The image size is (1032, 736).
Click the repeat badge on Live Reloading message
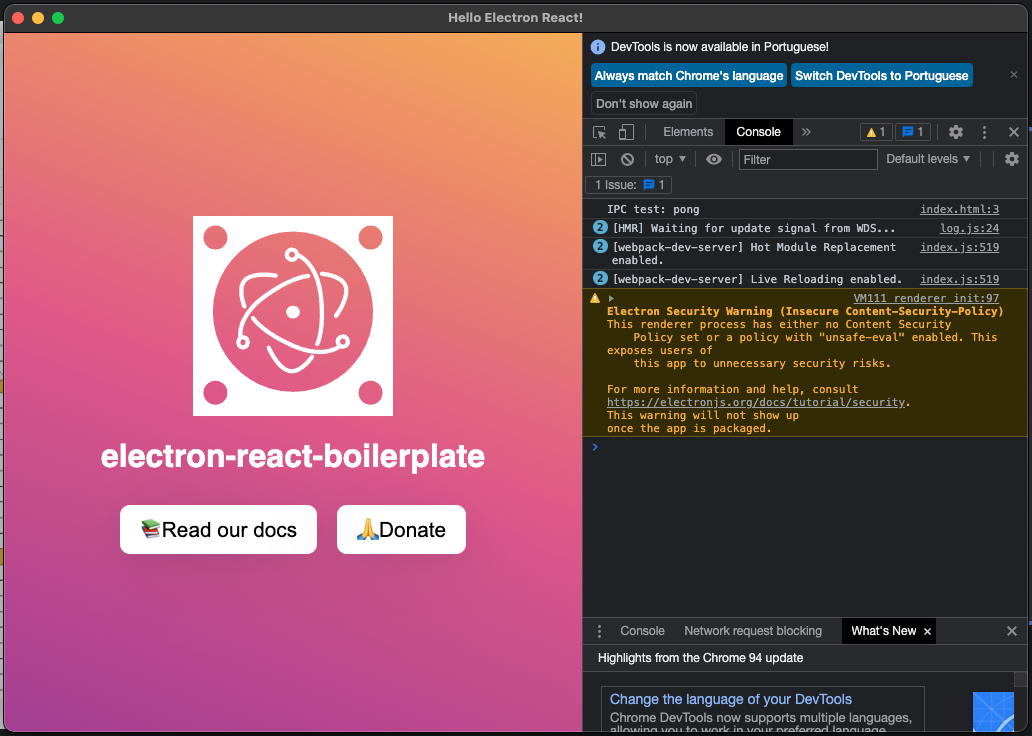click(600, 278)
